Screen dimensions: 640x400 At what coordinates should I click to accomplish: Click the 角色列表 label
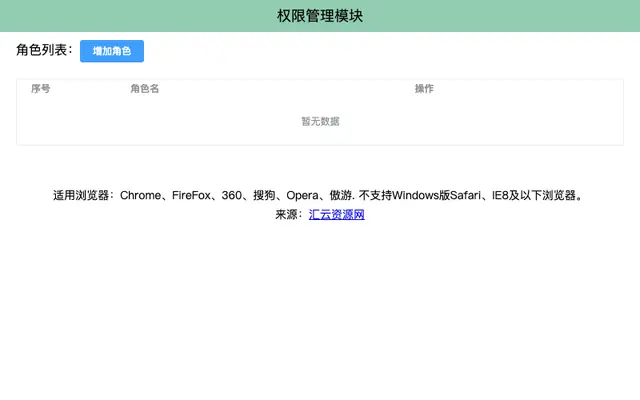click(x=44, y=50)
